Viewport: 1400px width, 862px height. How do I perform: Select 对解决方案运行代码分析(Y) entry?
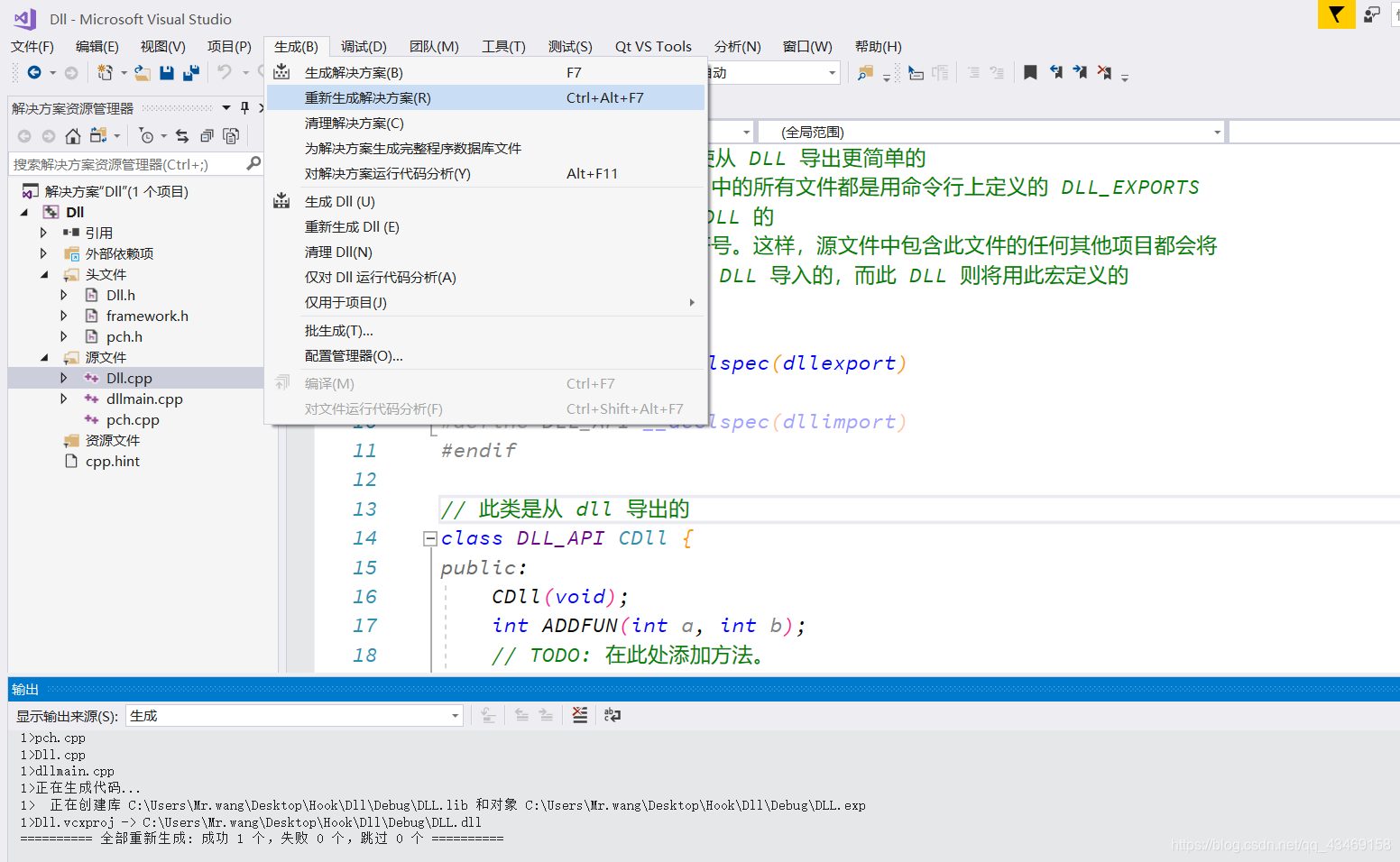[x=485, y=173]
